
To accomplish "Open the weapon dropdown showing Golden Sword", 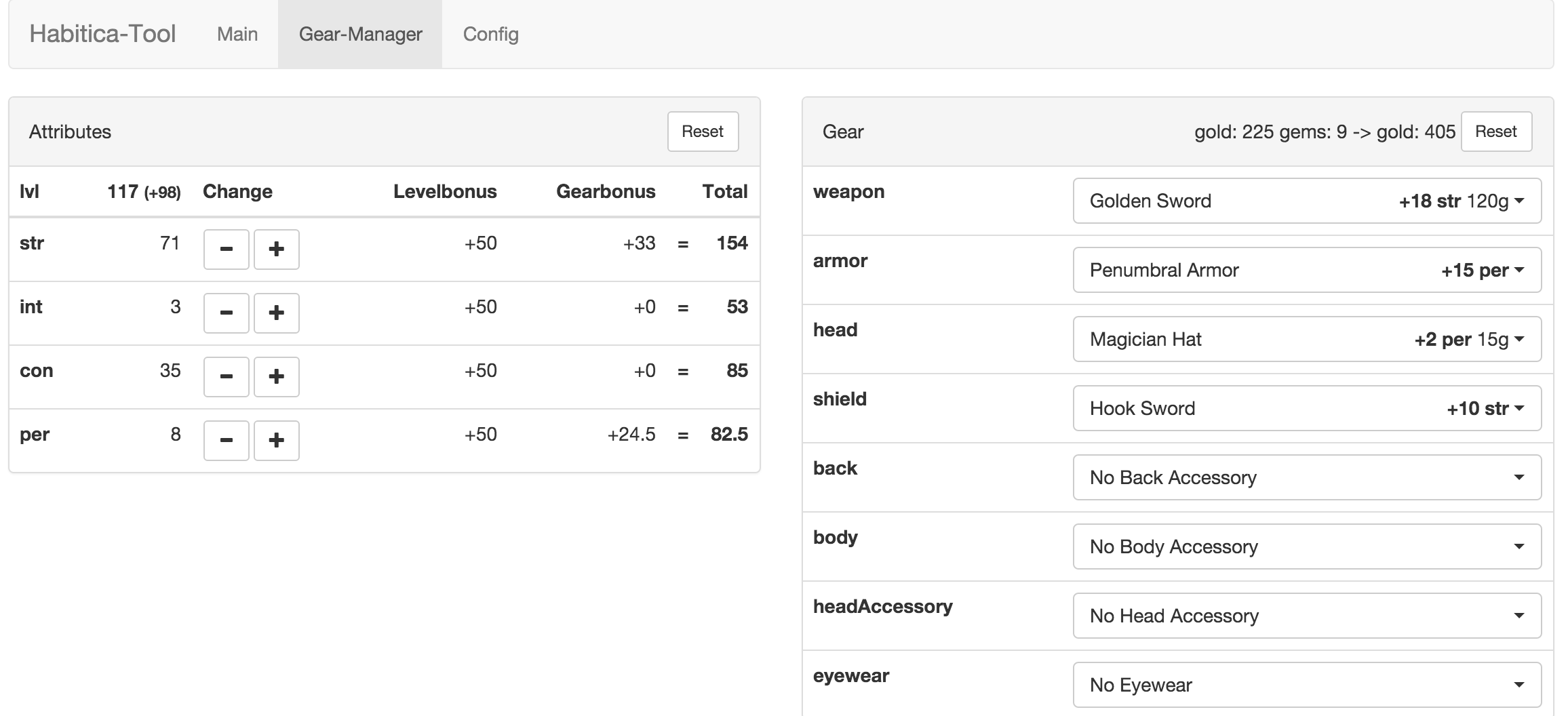I will coord(1307,201).
